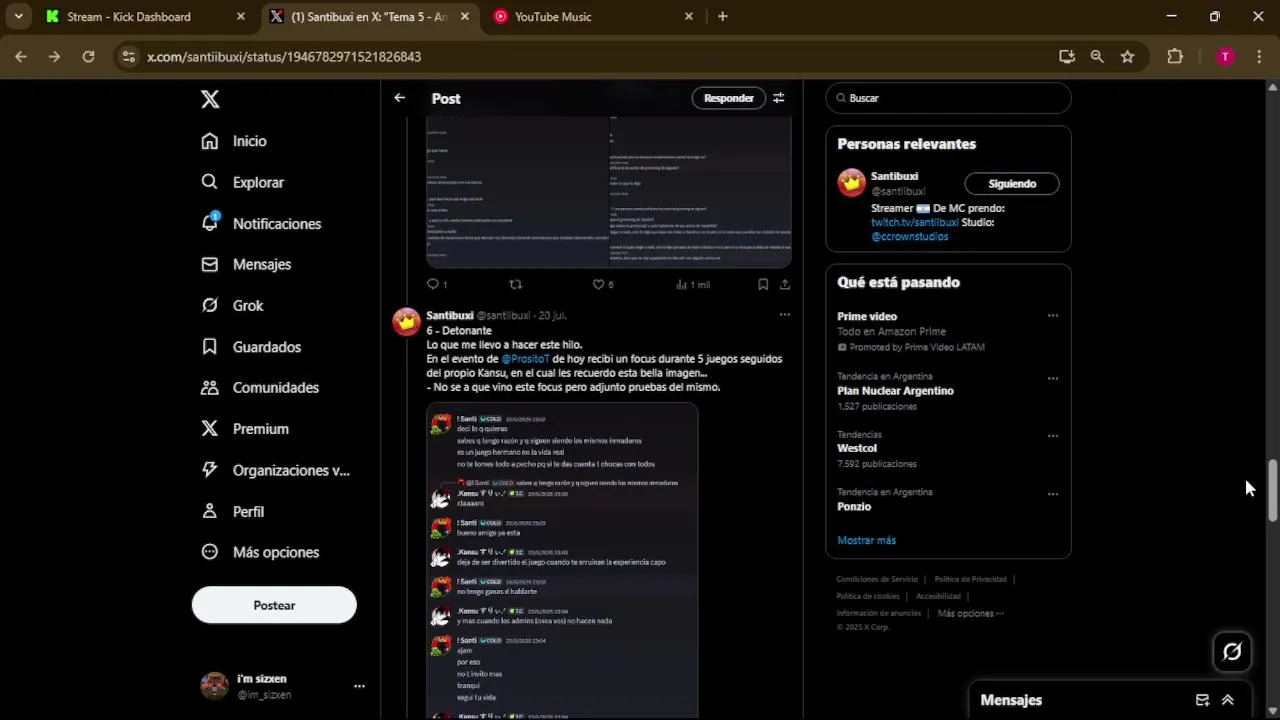Click the address bar URL
Image resolution: width=1280 pixels, height=720 pixels.
pyautogui.click(x=284, y=57)
